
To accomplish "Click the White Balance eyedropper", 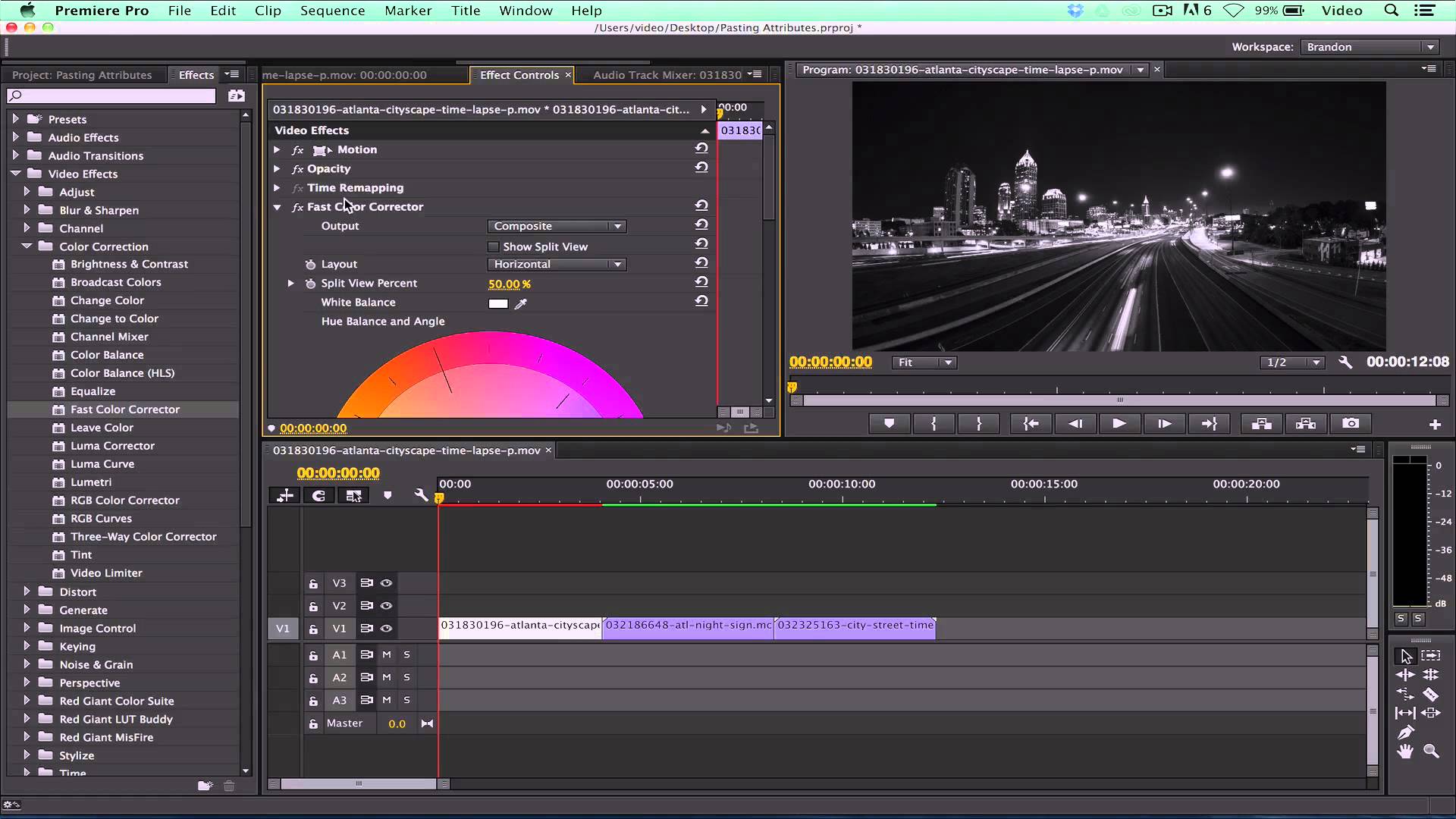I will (521, 303).
